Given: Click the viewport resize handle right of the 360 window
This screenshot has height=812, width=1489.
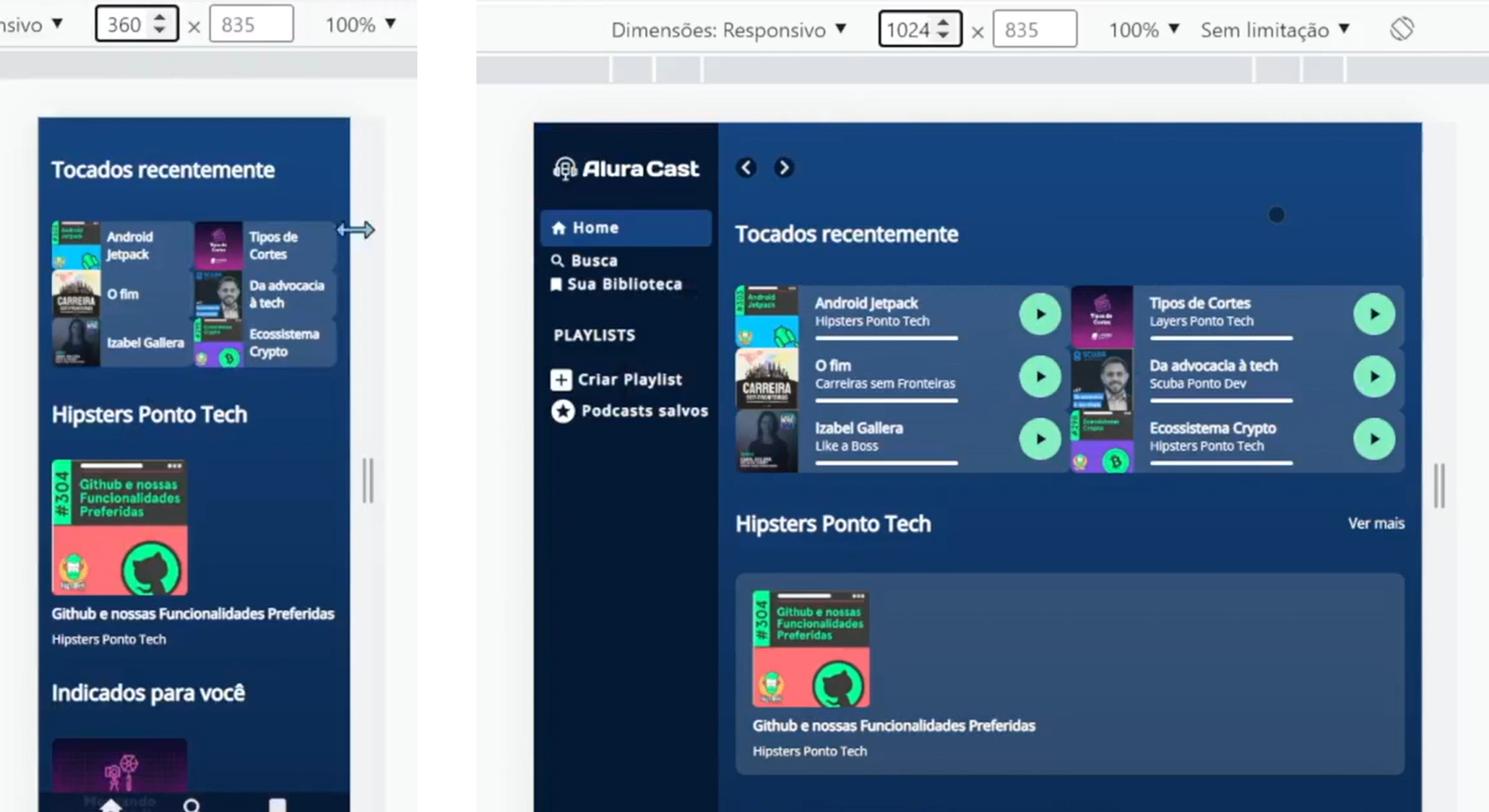Looking at the screenshot, I should [x=368, y=480].
